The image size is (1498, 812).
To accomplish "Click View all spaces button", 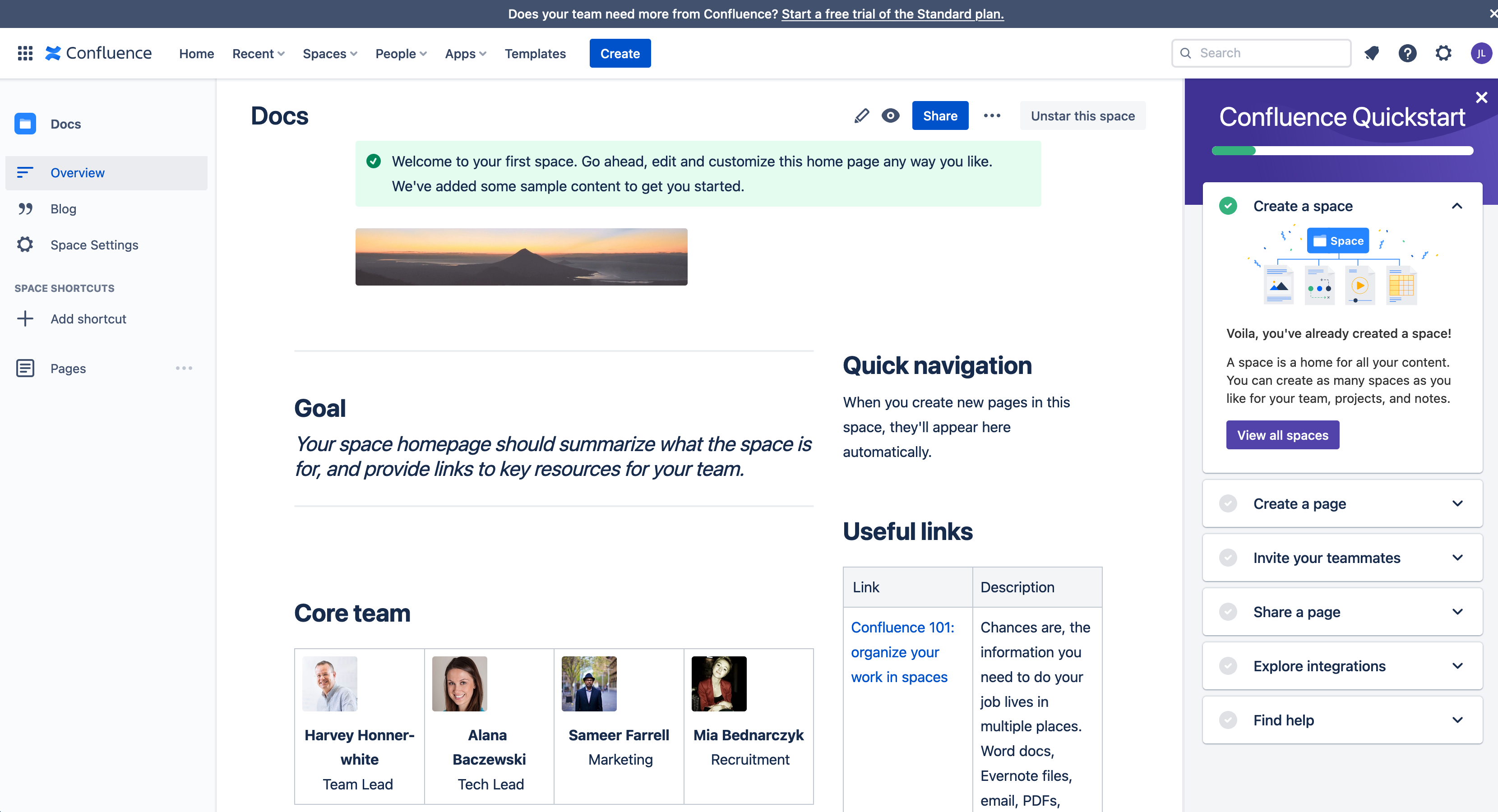I will pos(1283,435).
